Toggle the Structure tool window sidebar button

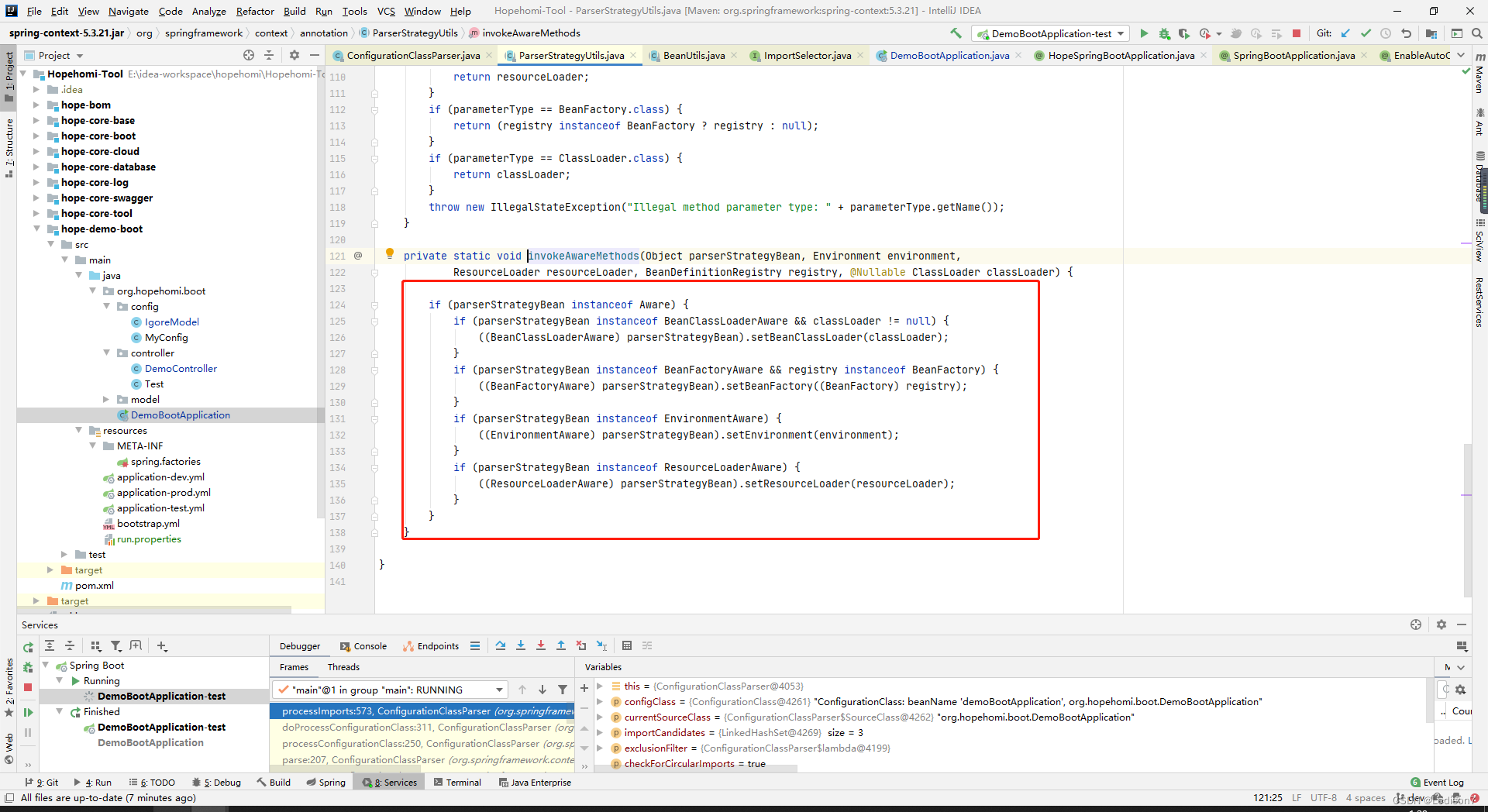[x=9, y=147]
